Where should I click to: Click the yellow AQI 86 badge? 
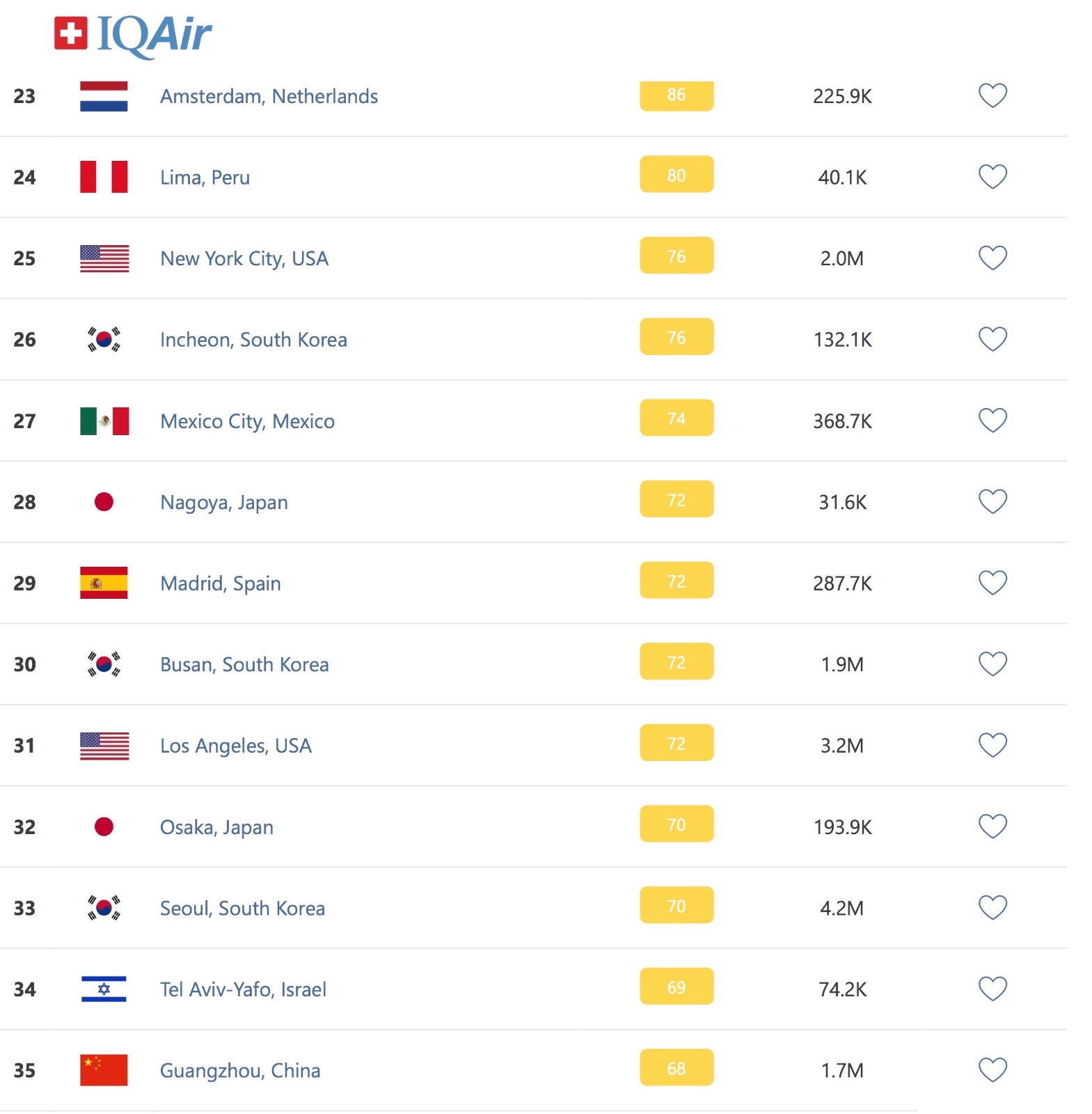(x=676, y=95)
